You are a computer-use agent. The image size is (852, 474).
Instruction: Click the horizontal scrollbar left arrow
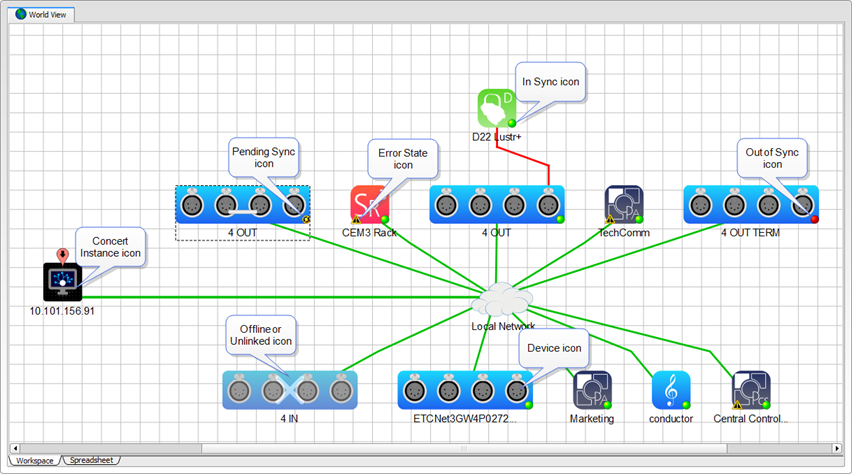[x=15, y=447]
